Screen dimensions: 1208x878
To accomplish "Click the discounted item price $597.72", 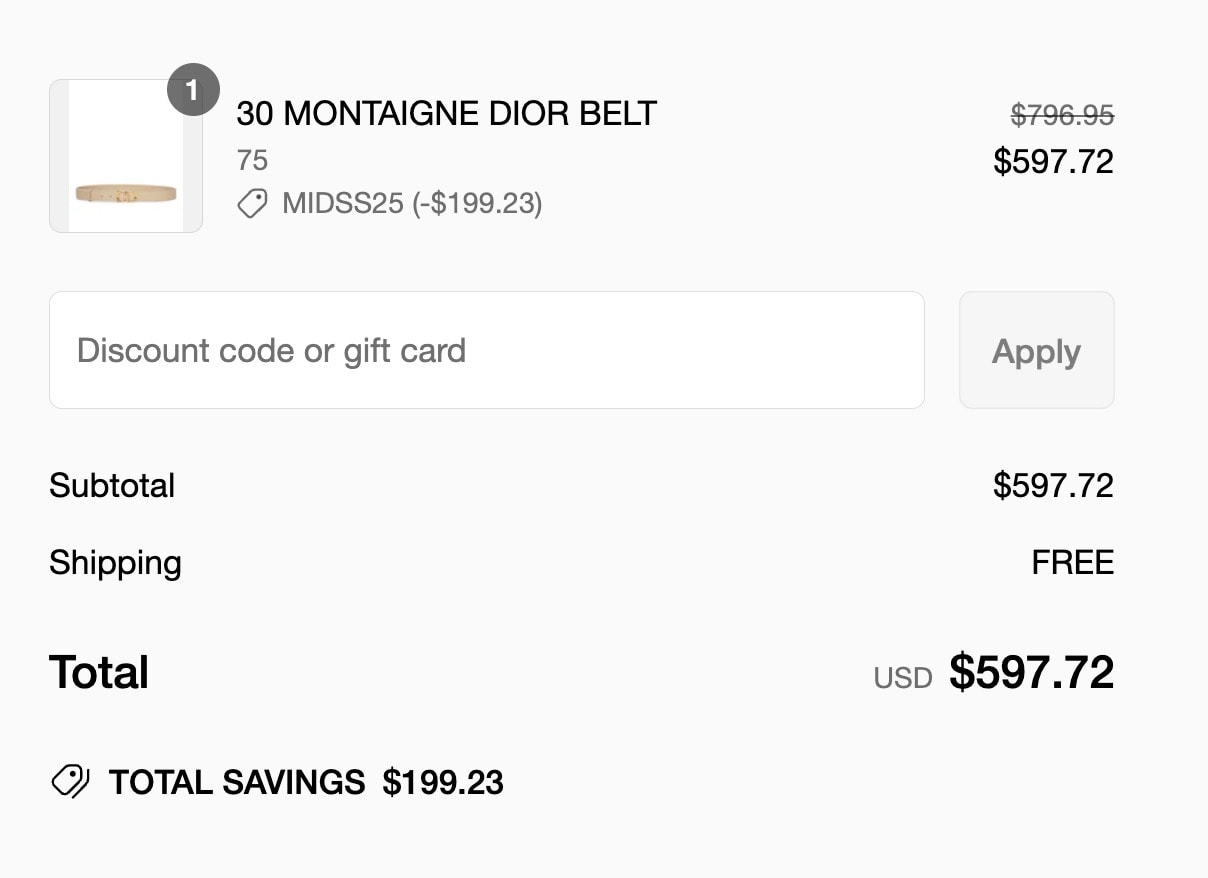I will coord(1053,161).
